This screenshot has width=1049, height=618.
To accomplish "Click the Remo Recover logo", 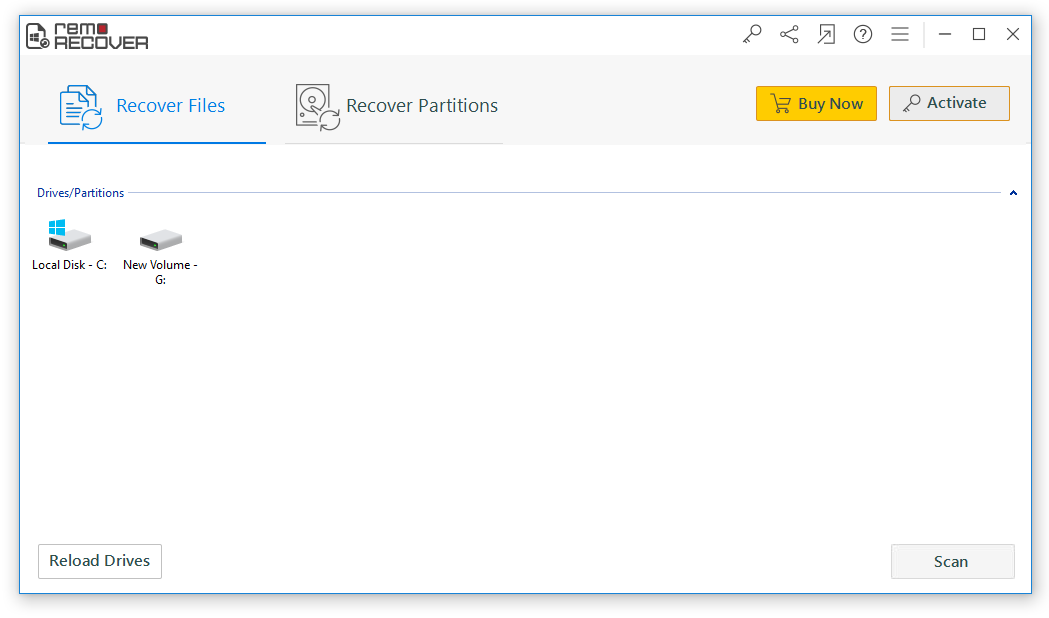I will tap(87, 36).
